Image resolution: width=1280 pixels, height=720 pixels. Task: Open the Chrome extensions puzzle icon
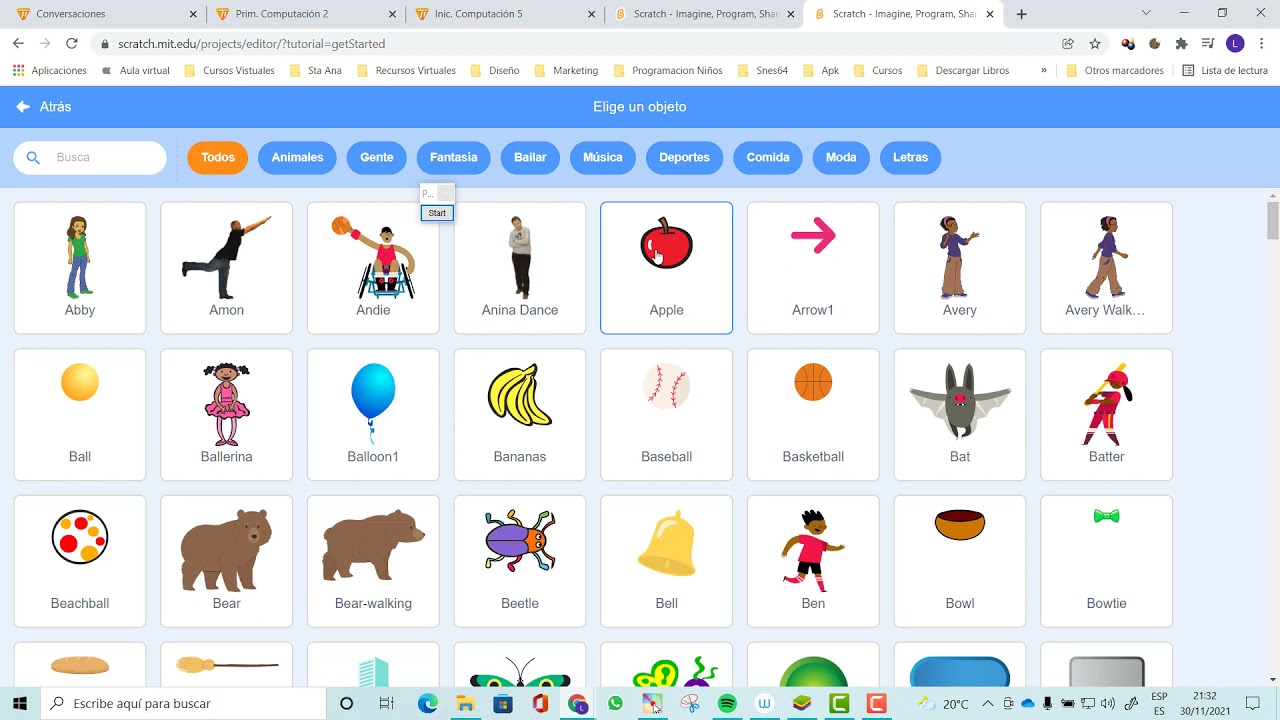(x=1181, y=44)
